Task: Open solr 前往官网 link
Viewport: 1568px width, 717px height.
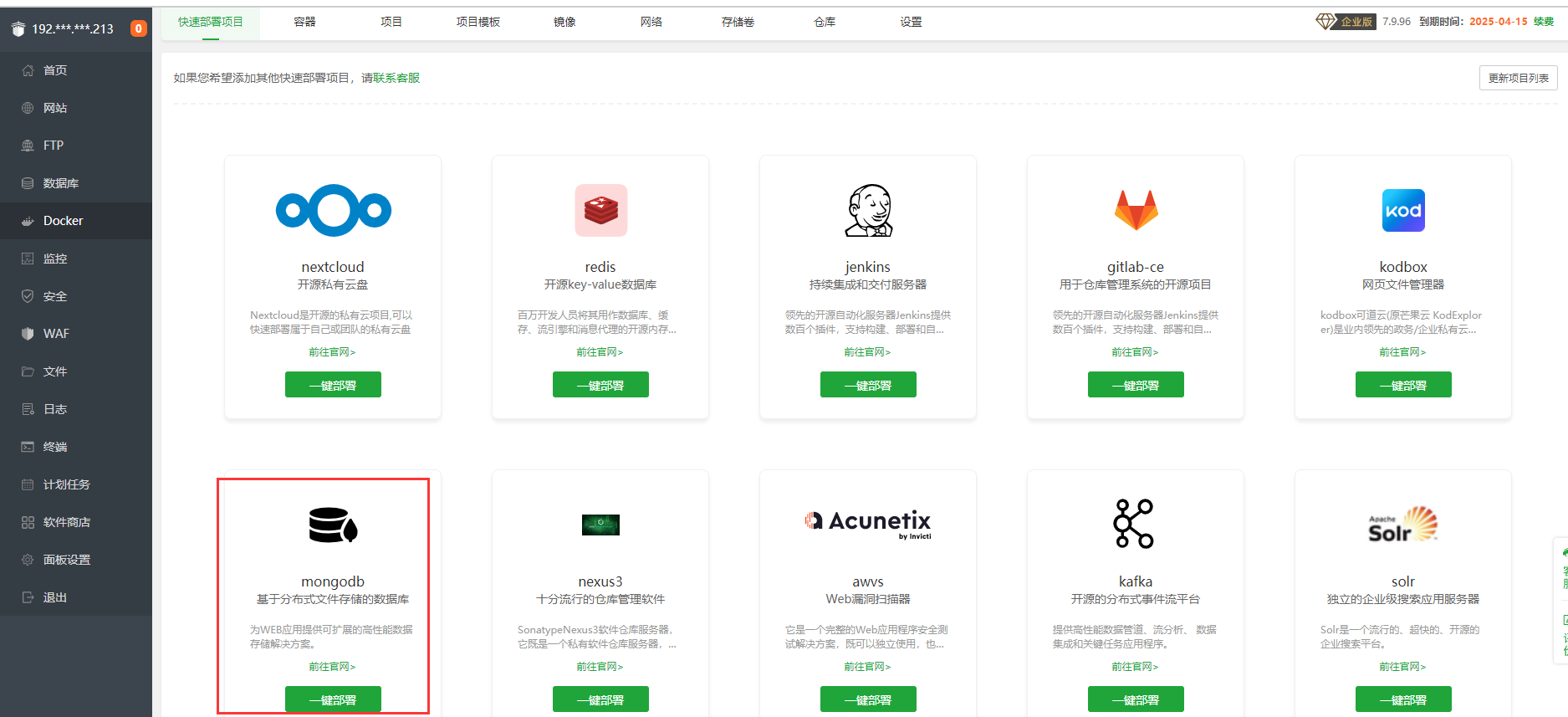Action: click(1402, 667)
